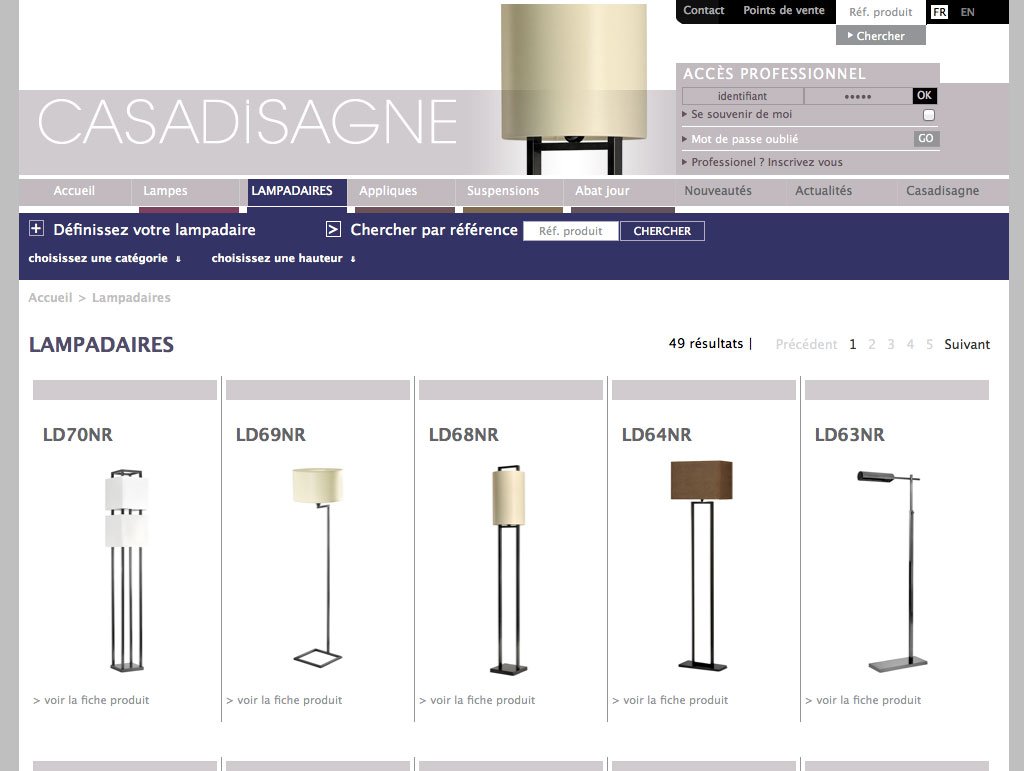Go to results page 3 in the pagination

(x=890, y=344)
